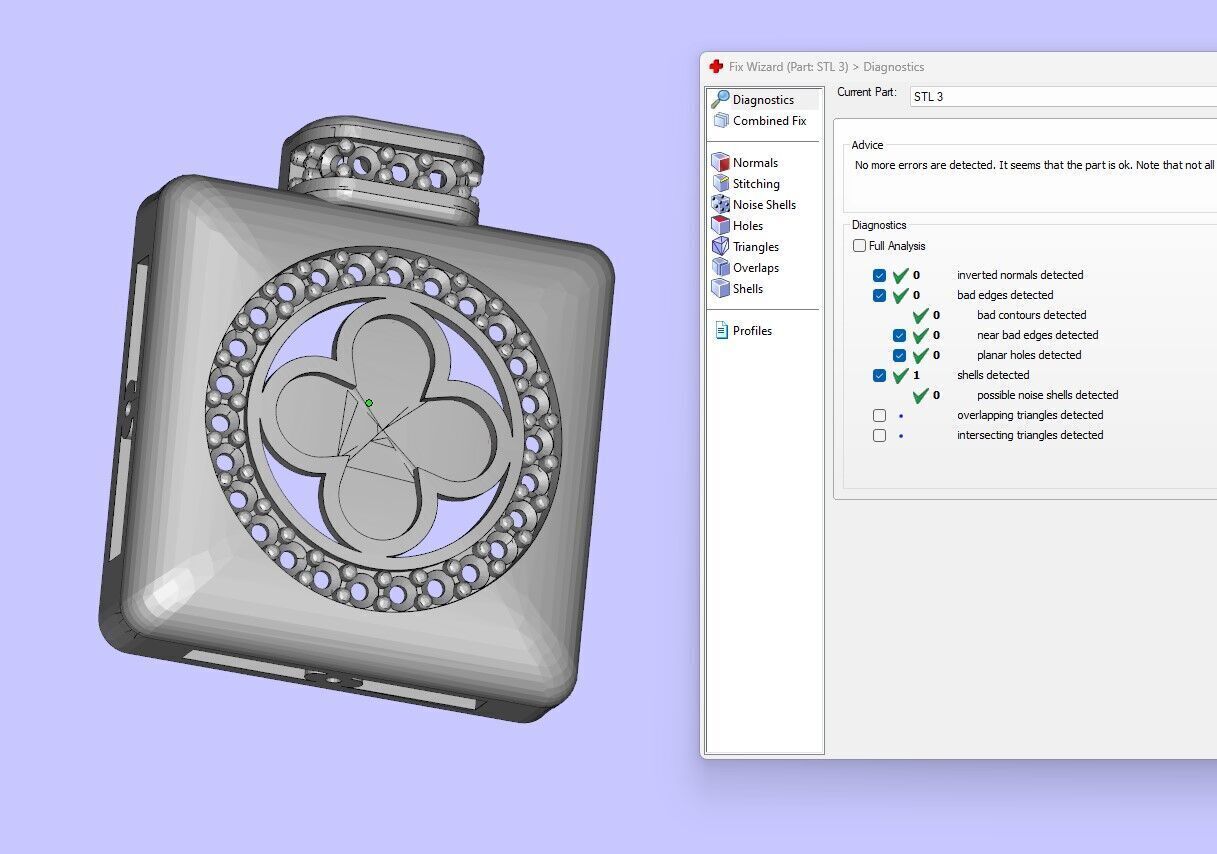Enable the Full Analysis checkbox
Screen dimensions: 1217x854
click(860, 245)
